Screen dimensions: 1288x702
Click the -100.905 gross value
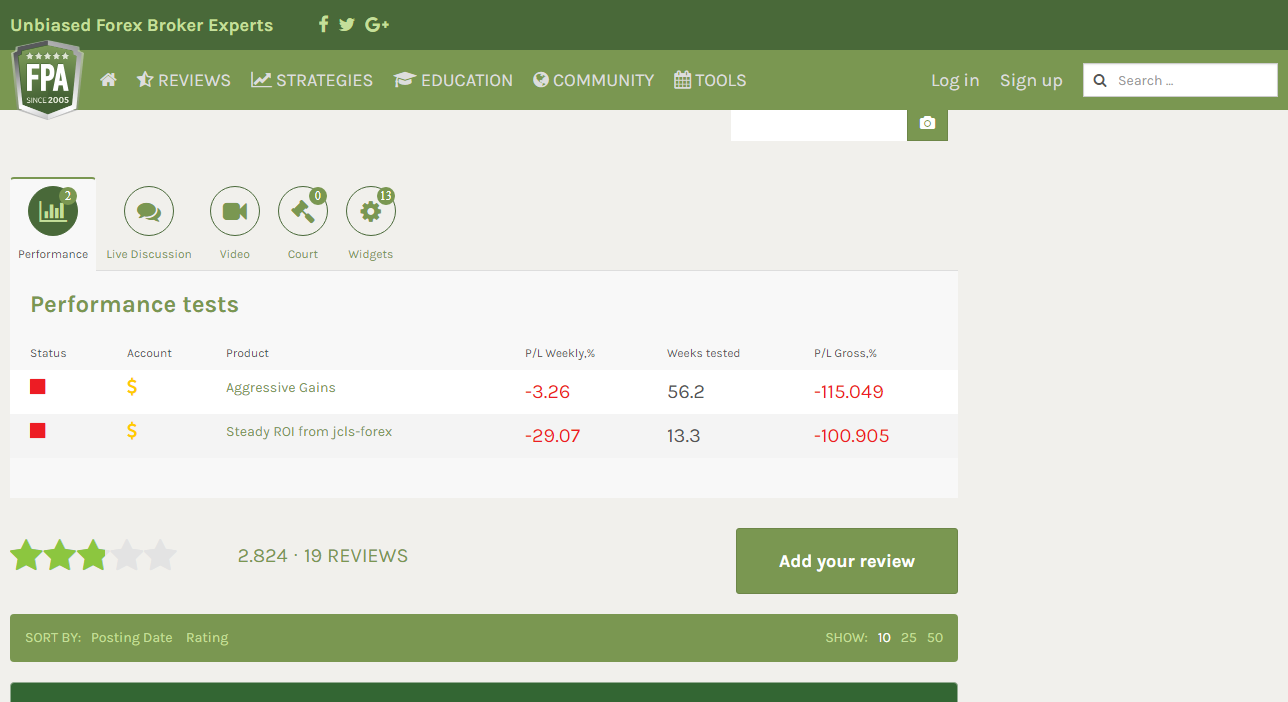pyautogui.click(x=852, y=436)
